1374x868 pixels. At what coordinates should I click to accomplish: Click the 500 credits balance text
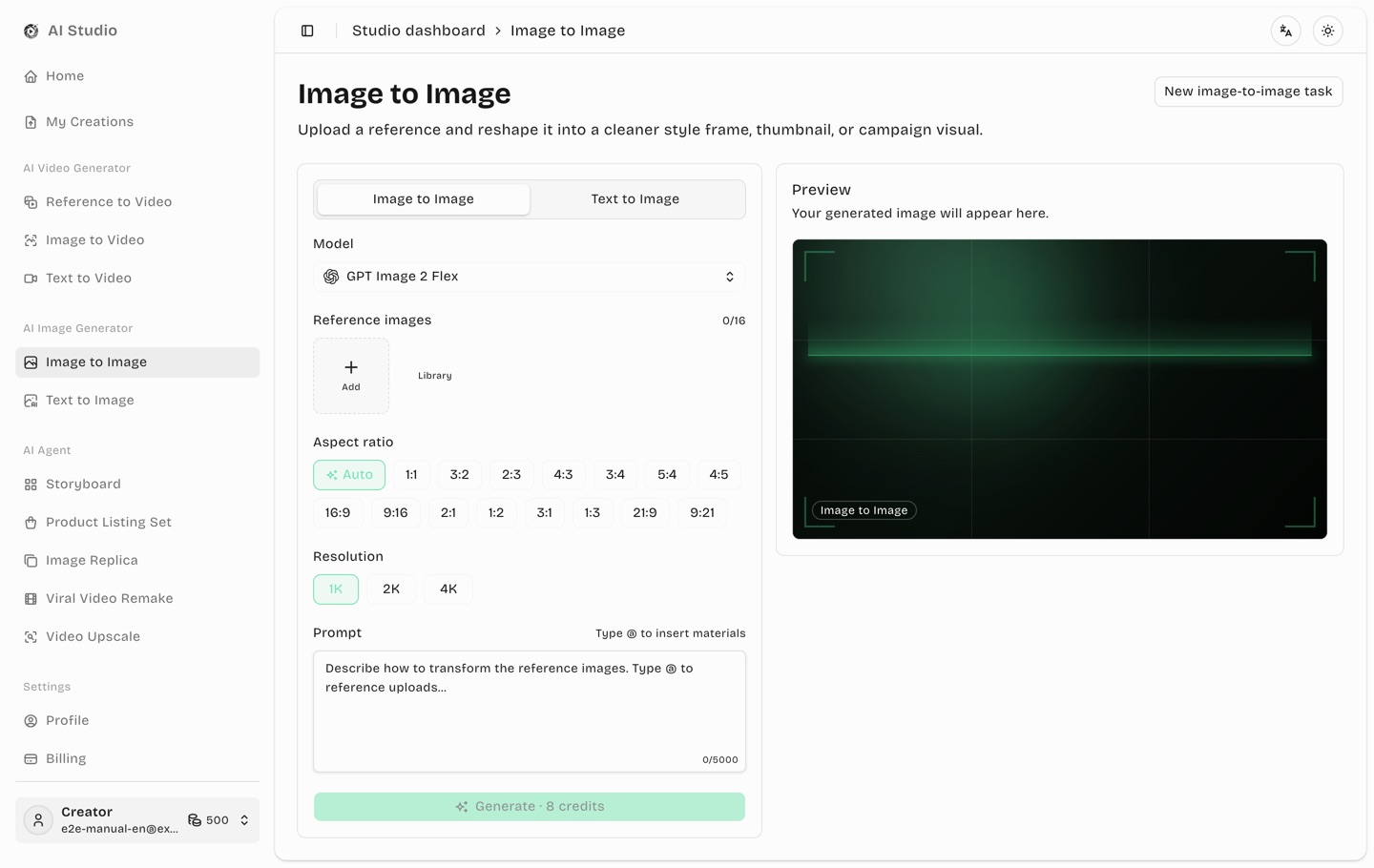pos(218,820)
